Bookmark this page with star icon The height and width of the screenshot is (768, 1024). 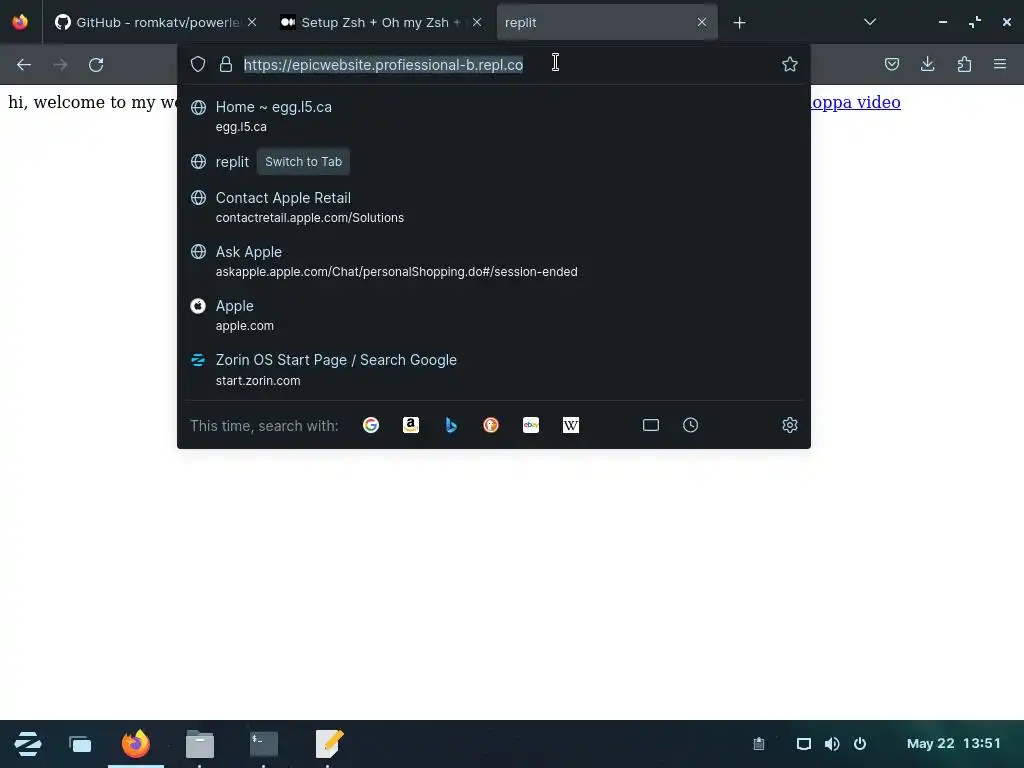[790, 64]
